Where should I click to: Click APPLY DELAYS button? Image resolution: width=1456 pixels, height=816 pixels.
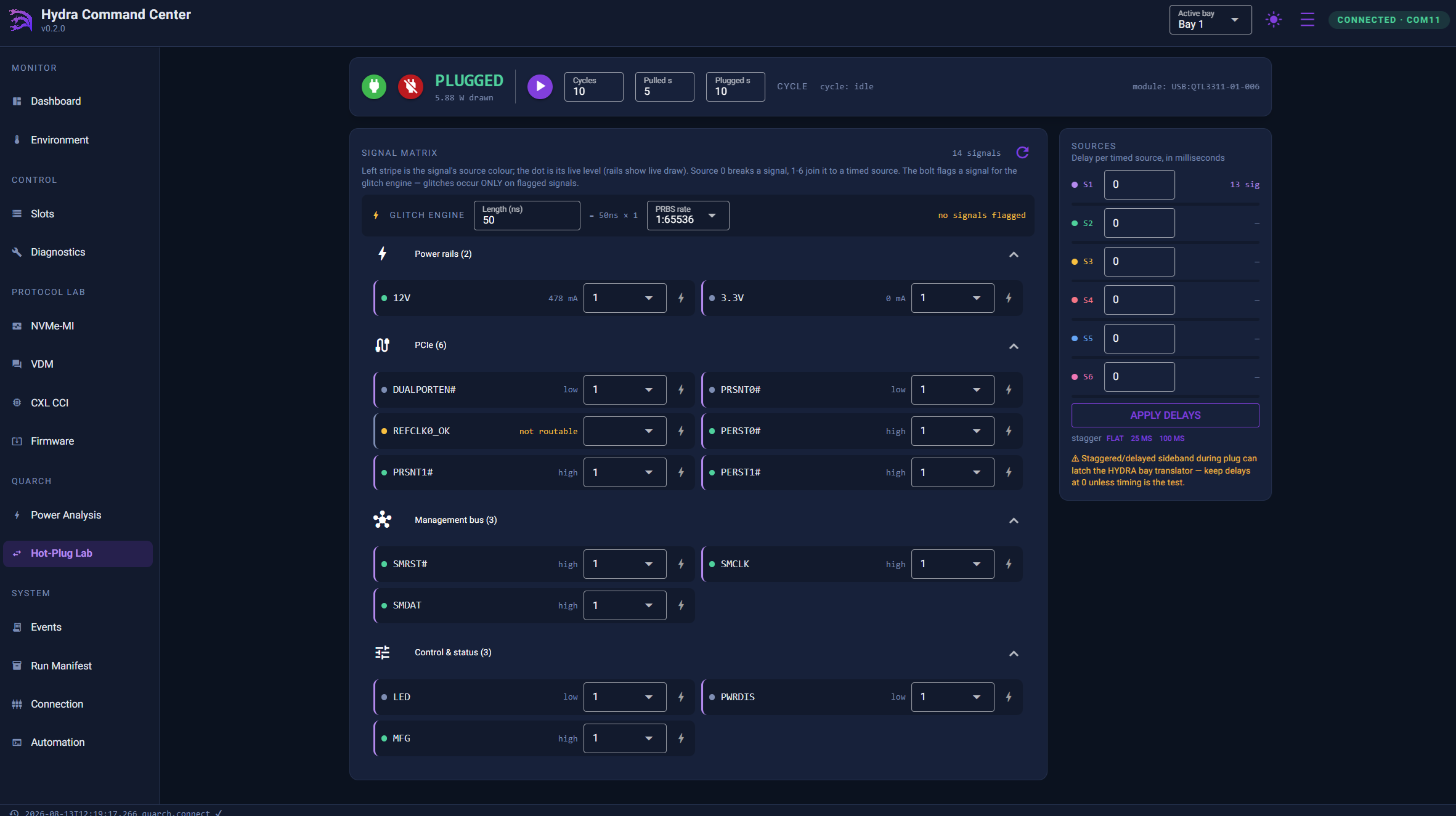coord(1165,415)
